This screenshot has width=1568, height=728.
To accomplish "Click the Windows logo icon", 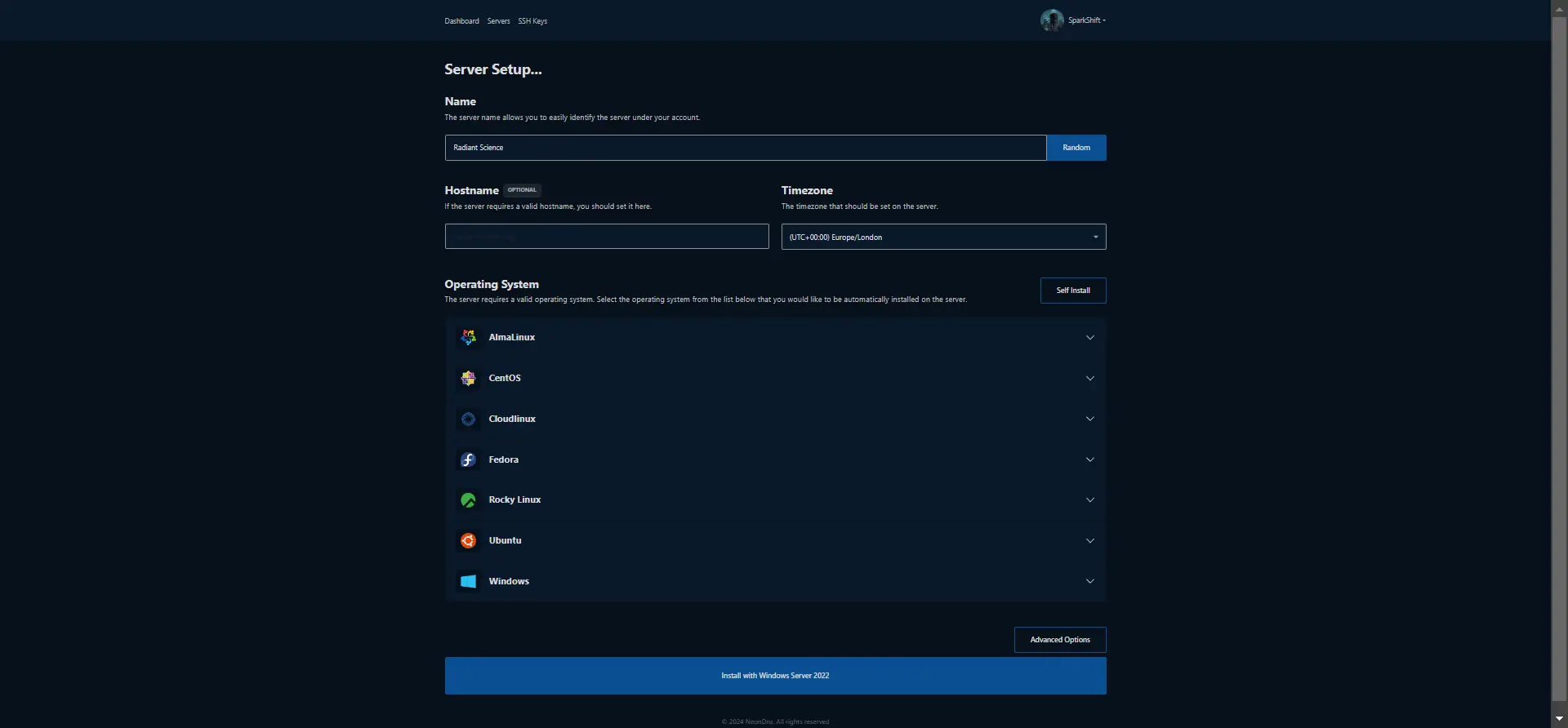I will (x=468, y=582).
